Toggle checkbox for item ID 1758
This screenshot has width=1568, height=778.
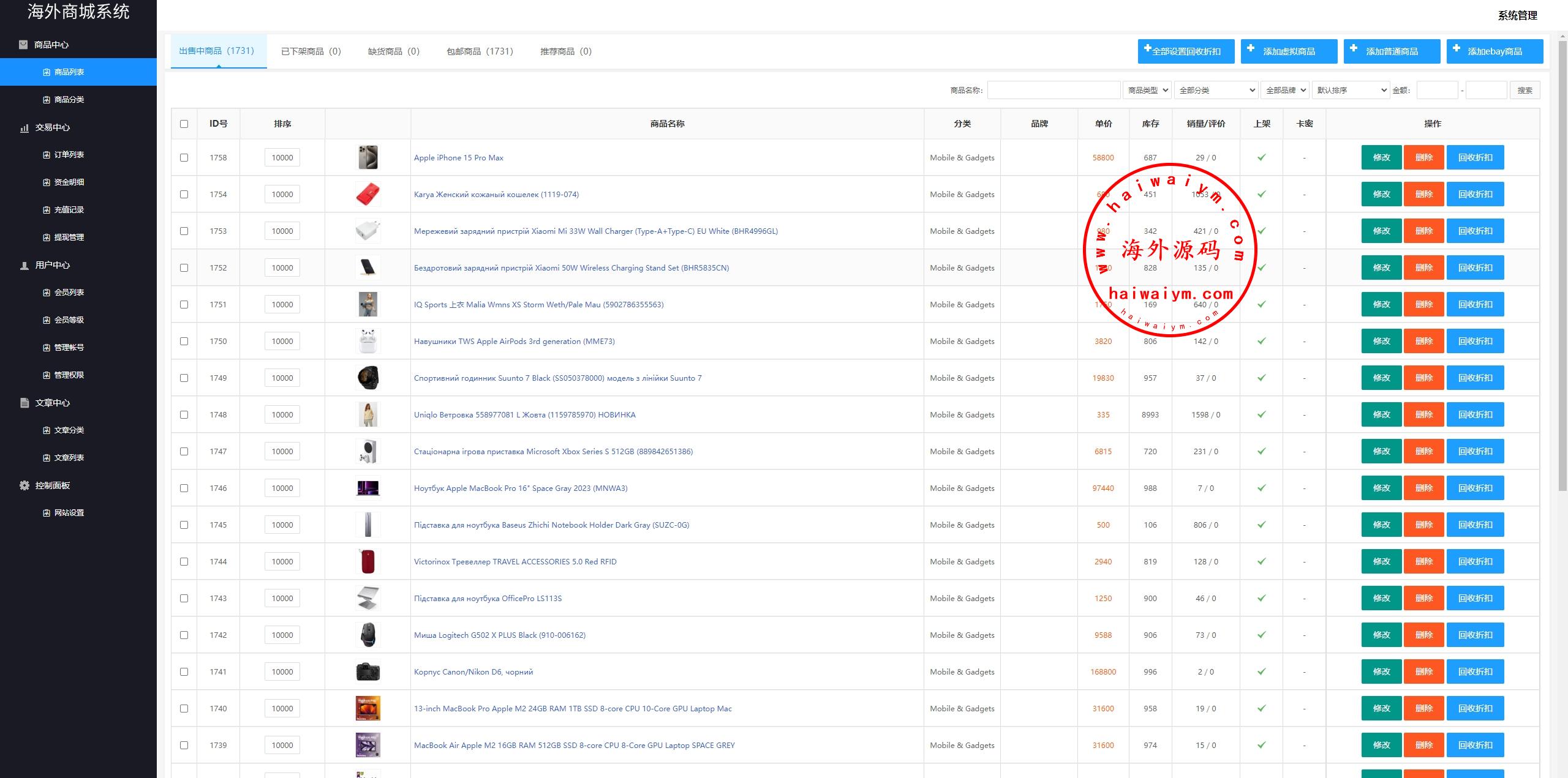[x=183, y=157]
